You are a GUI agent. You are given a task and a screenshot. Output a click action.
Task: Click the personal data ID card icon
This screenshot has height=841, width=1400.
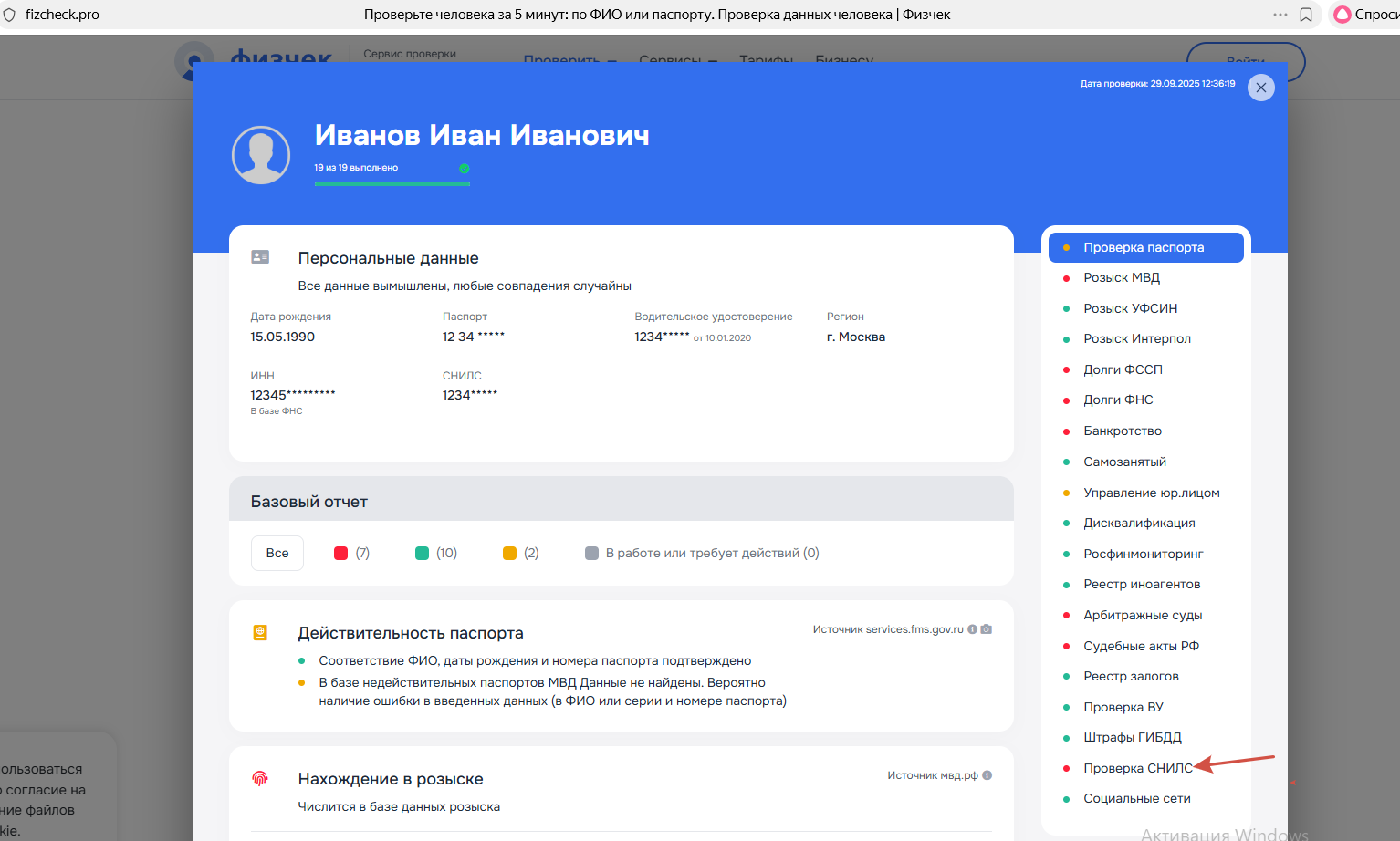point(260,257)
